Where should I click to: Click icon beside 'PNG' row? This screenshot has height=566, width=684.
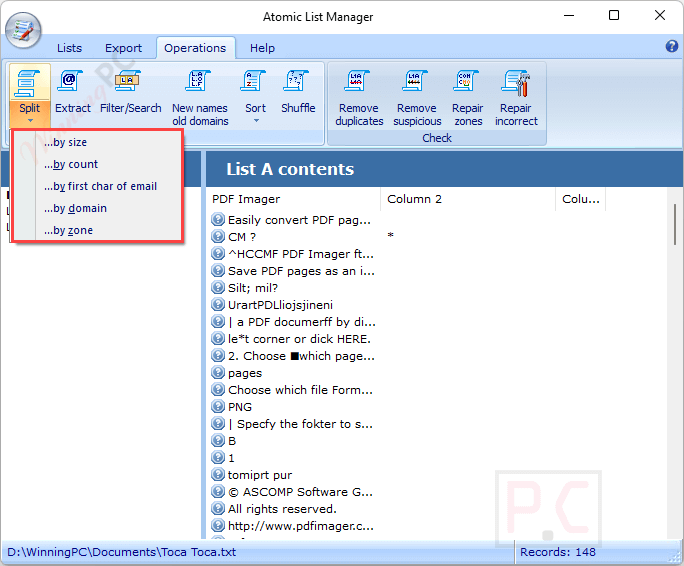(218, 407)
